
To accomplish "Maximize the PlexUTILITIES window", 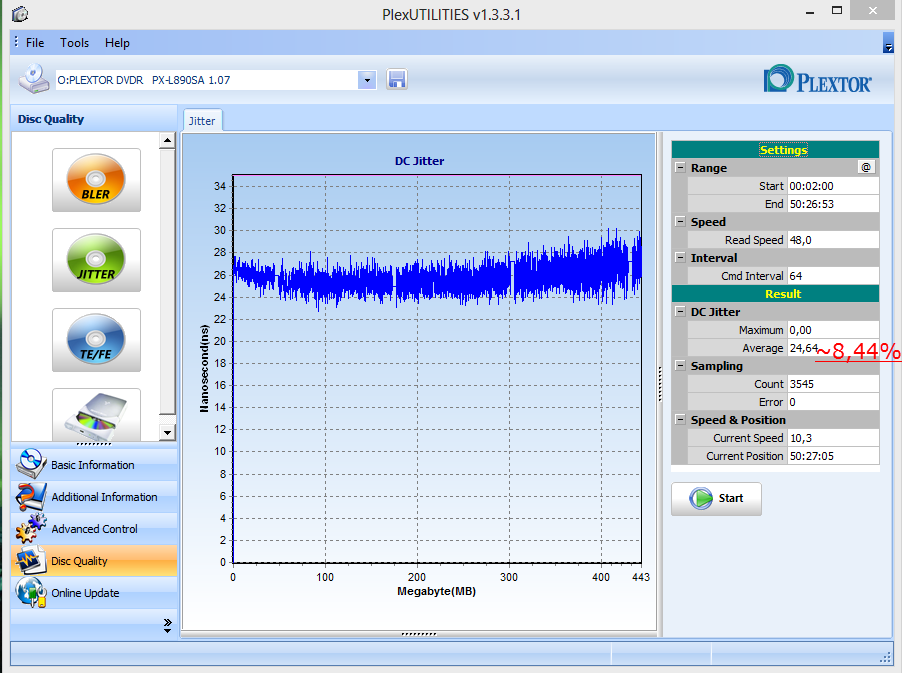I will (x=836, y=10).
